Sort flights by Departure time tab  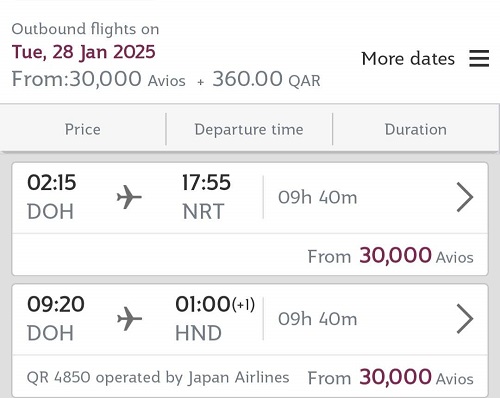[x=249, y=129]
